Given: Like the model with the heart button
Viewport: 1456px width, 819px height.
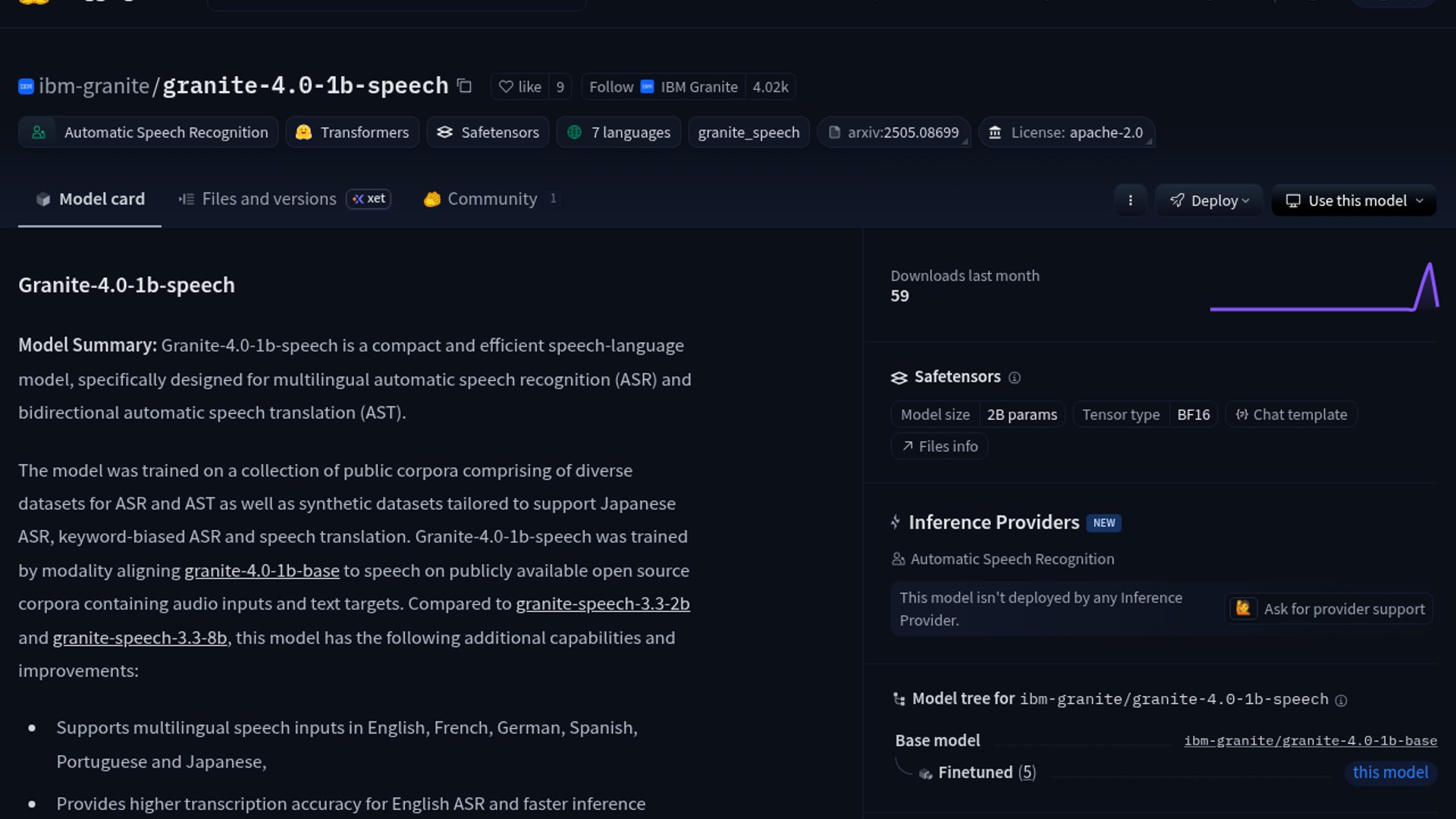Looking at the screenshot, I should point(519,87).
